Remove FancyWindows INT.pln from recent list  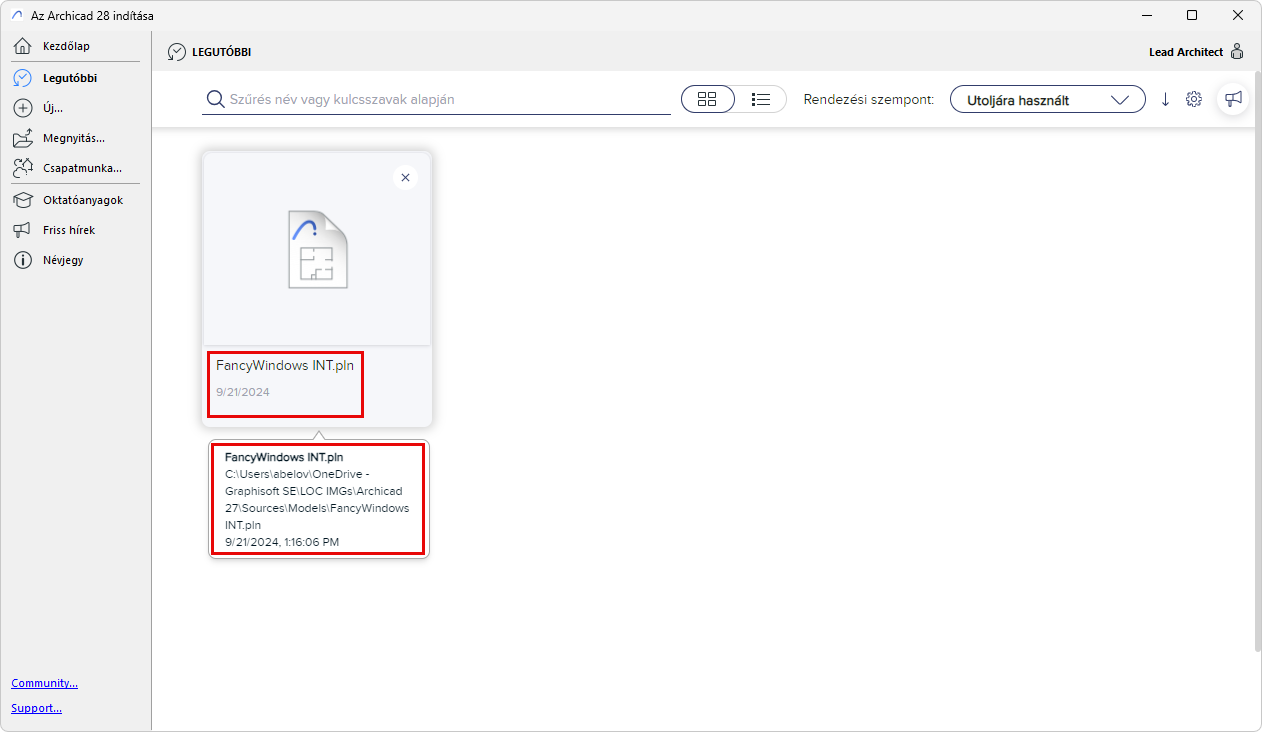[x=405, y=178]
